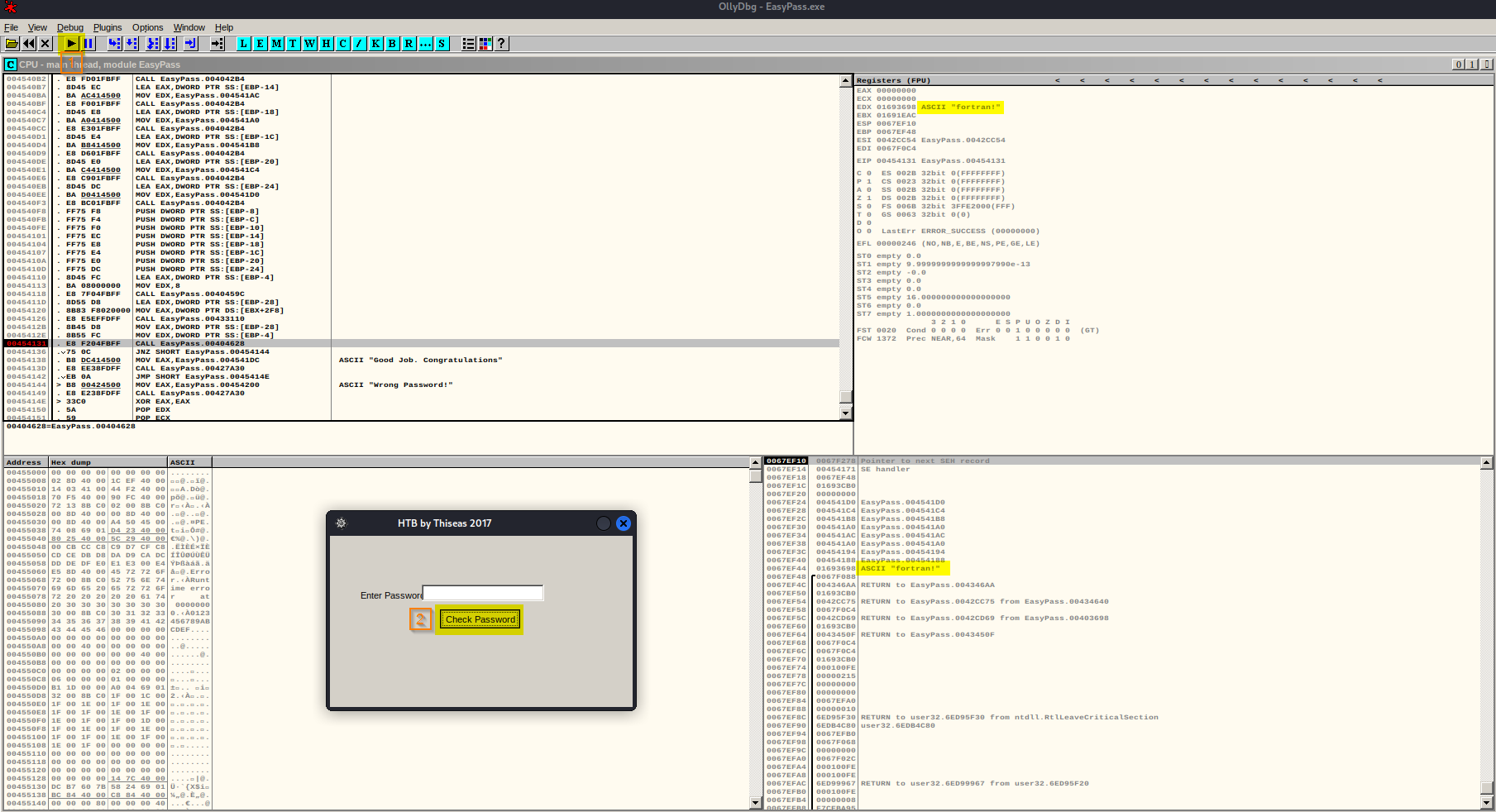Open the File menu

click(11, 27)
